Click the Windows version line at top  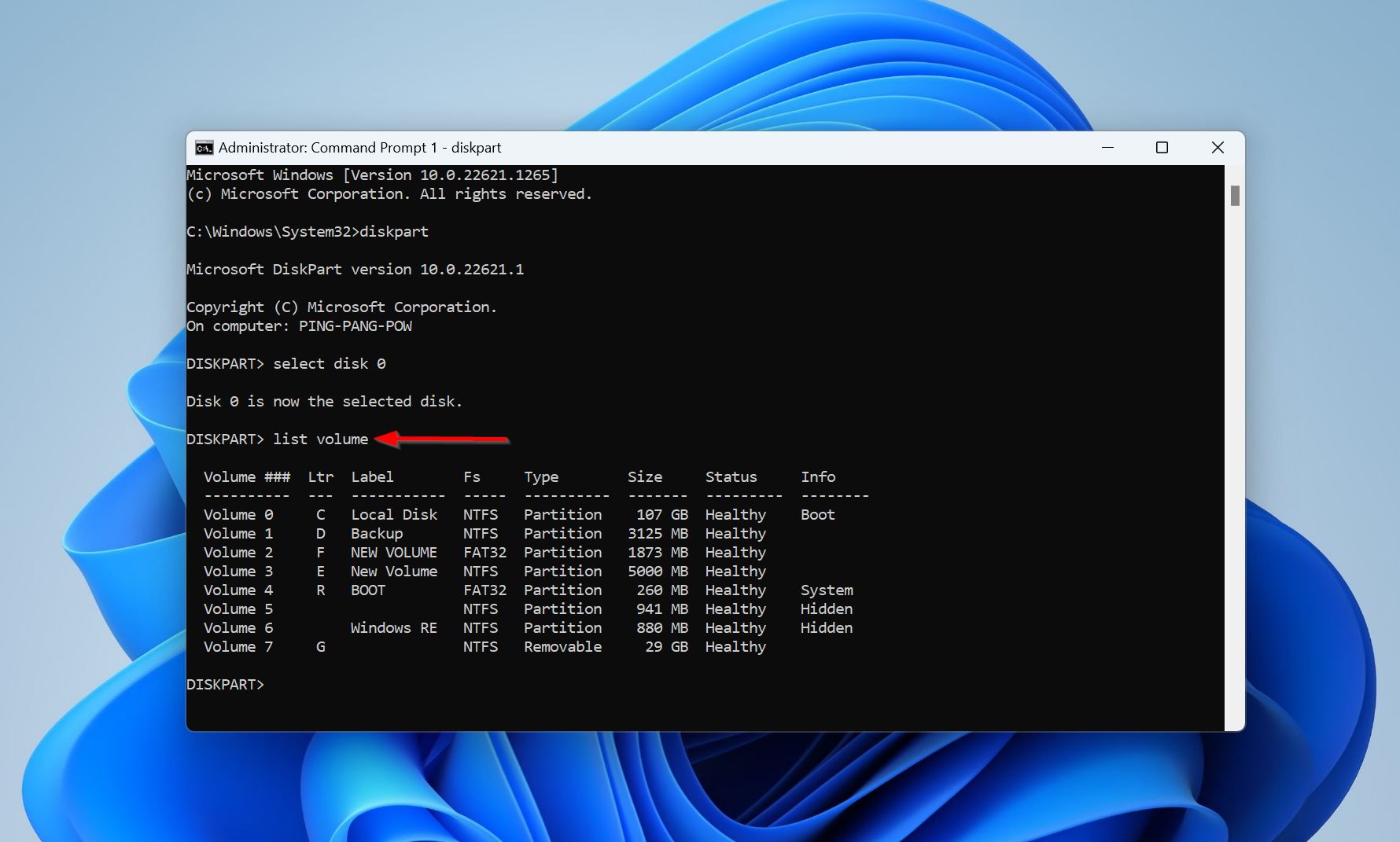[372, 175]
